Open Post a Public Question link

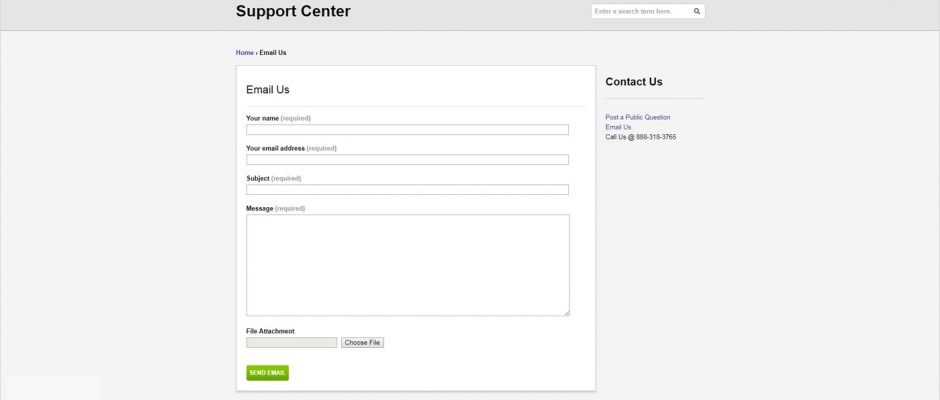click(x=638, y=118)
